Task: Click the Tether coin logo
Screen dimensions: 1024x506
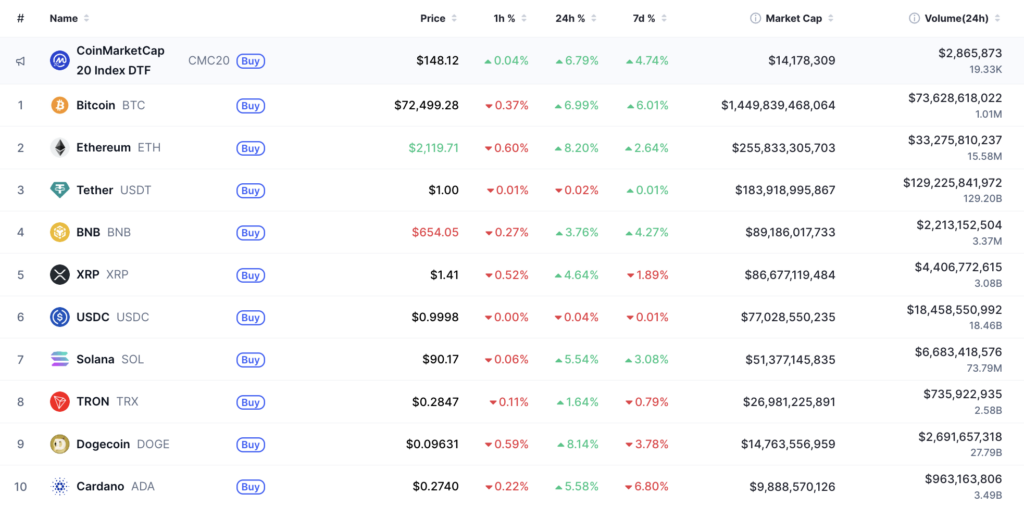Action: coord(59,190)
